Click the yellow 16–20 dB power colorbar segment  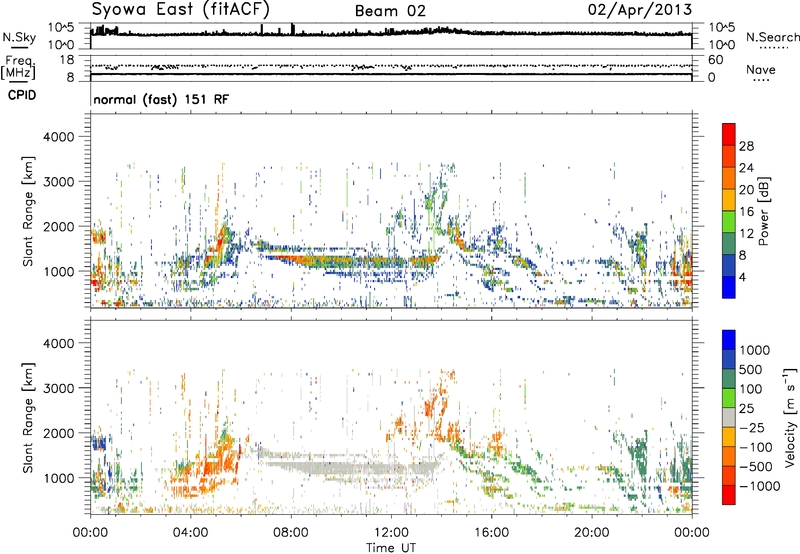click(x=729, y=200)
